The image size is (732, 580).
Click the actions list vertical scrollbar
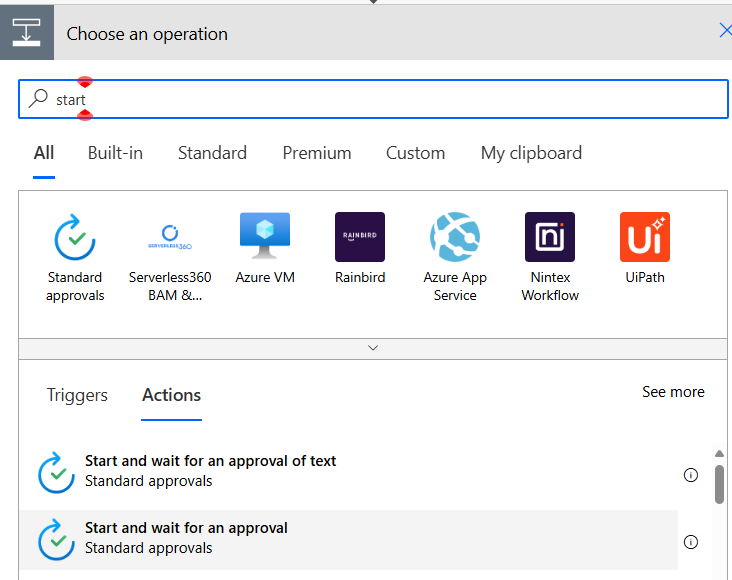(719, 483)
